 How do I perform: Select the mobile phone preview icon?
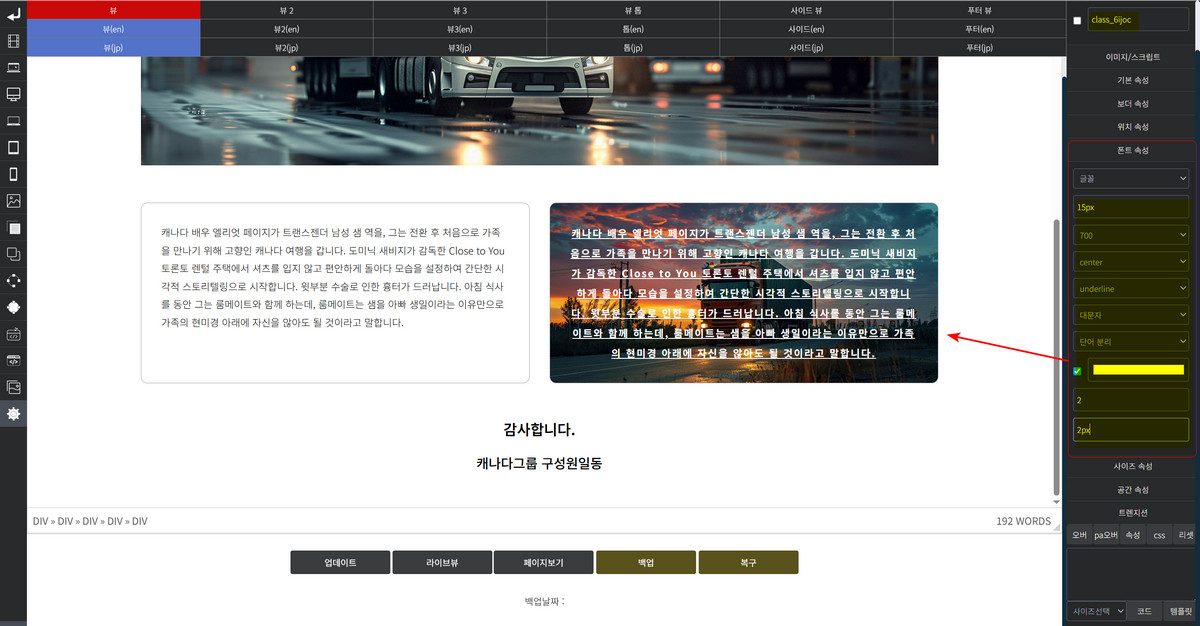(13, 174)
